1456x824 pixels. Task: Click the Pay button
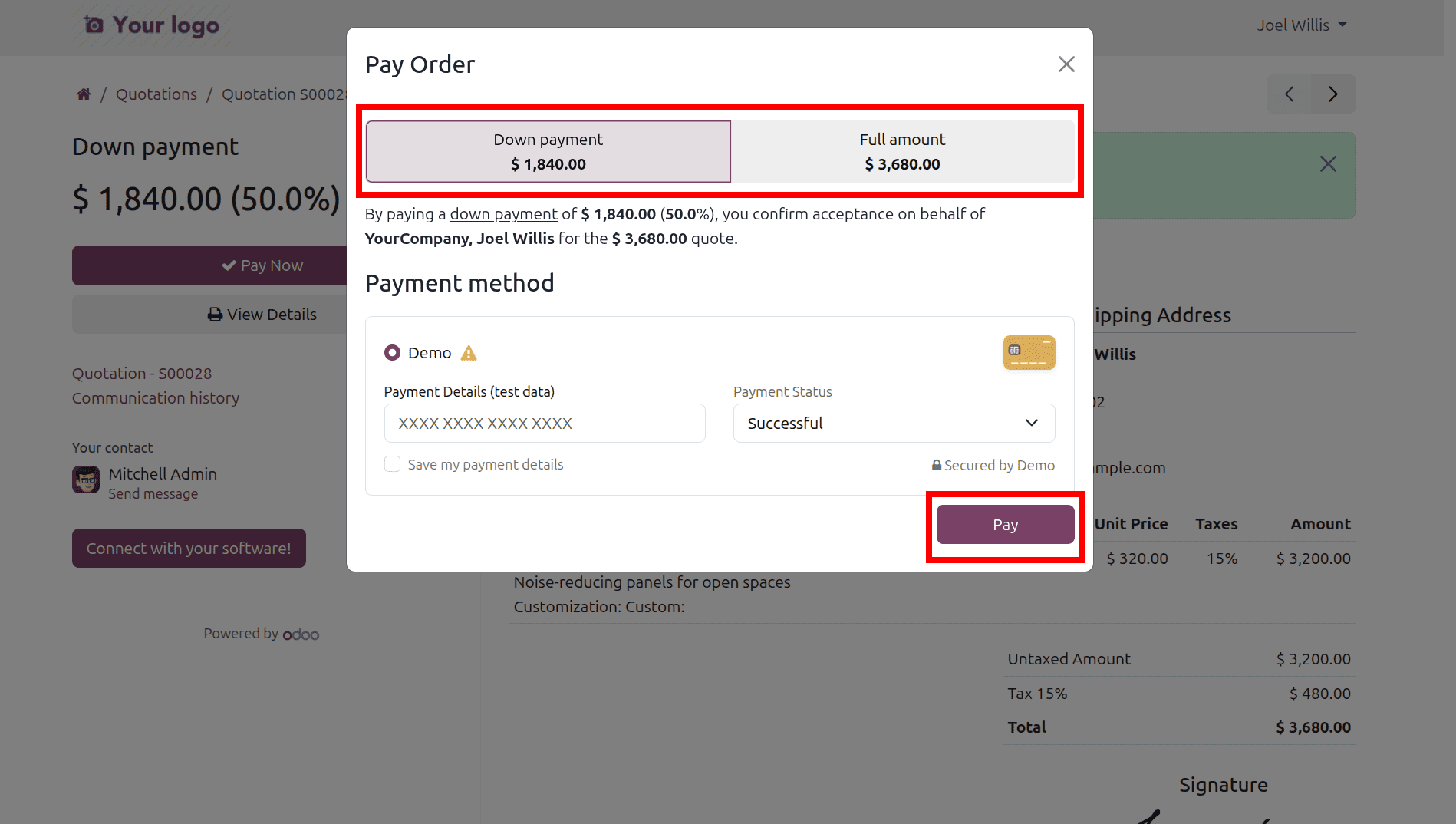1005,524
